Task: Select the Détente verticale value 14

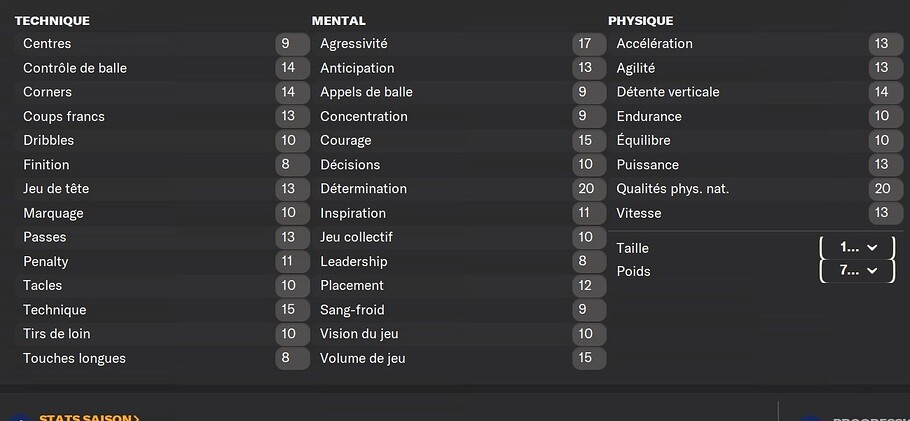Action: coord(885,92)
